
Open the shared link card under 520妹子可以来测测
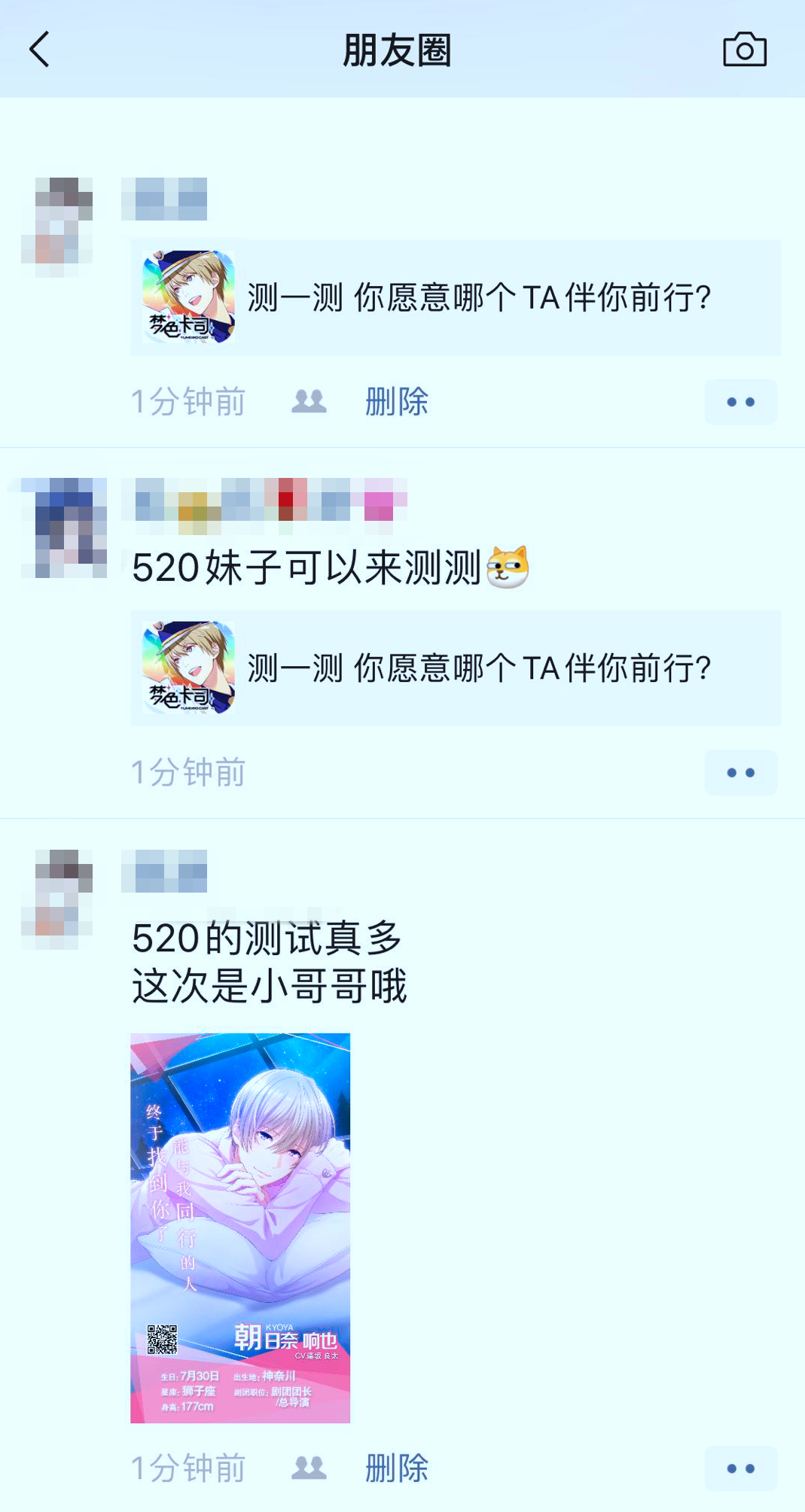456,668
